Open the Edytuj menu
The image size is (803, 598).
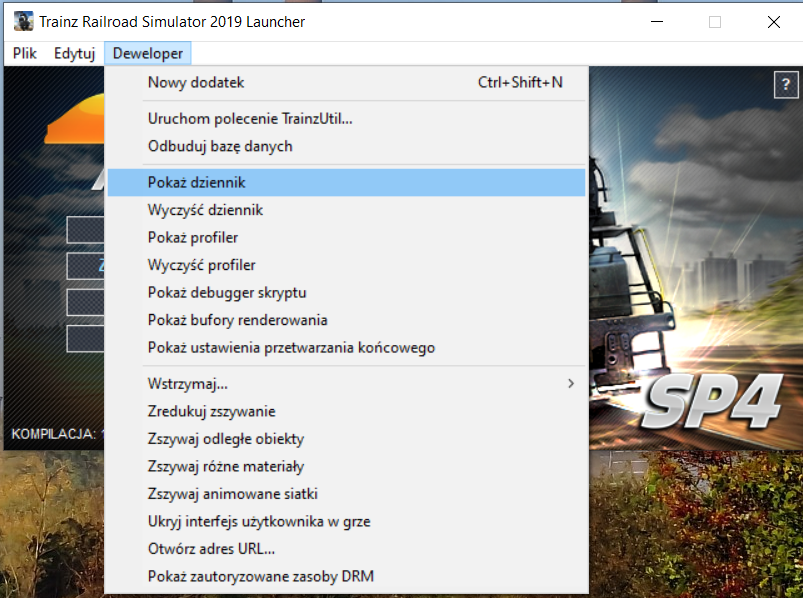click(75, 53)
